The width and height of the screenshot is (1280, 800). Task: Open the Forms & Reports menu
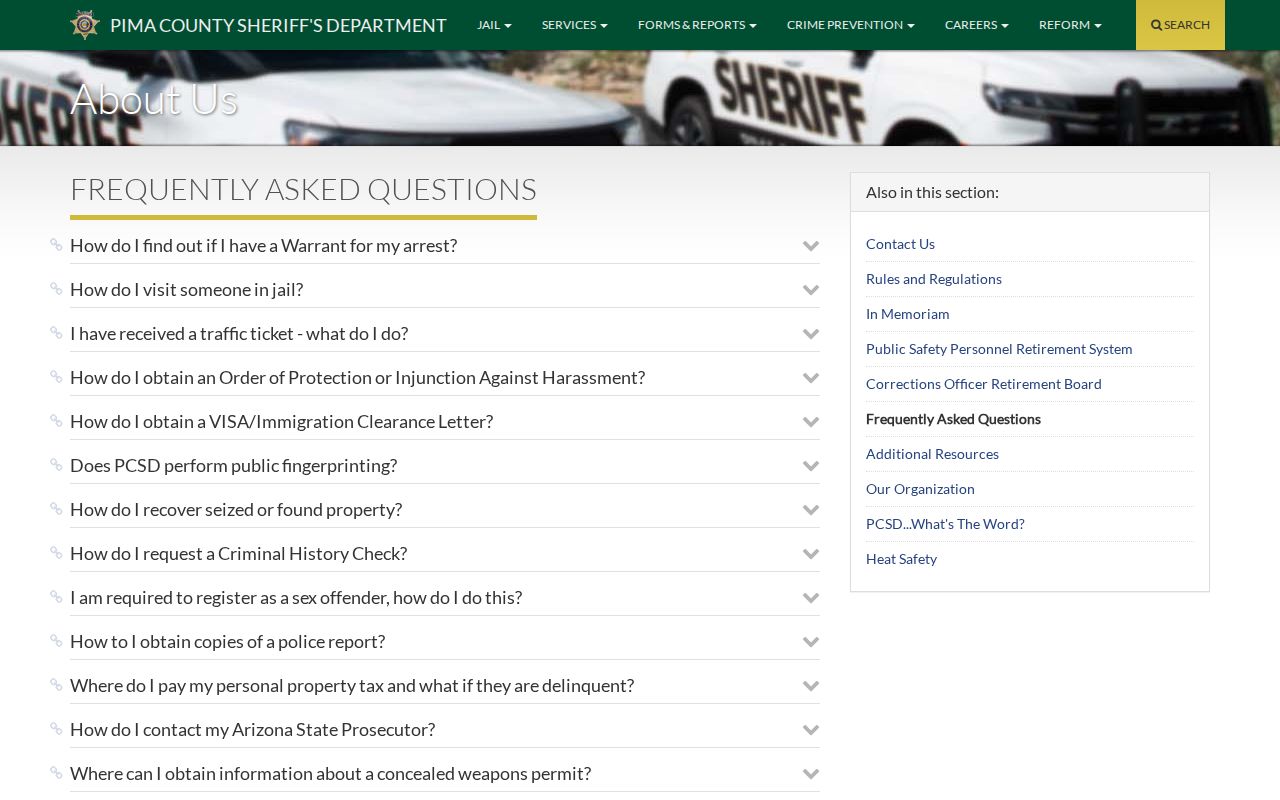[x=697, y=25]
